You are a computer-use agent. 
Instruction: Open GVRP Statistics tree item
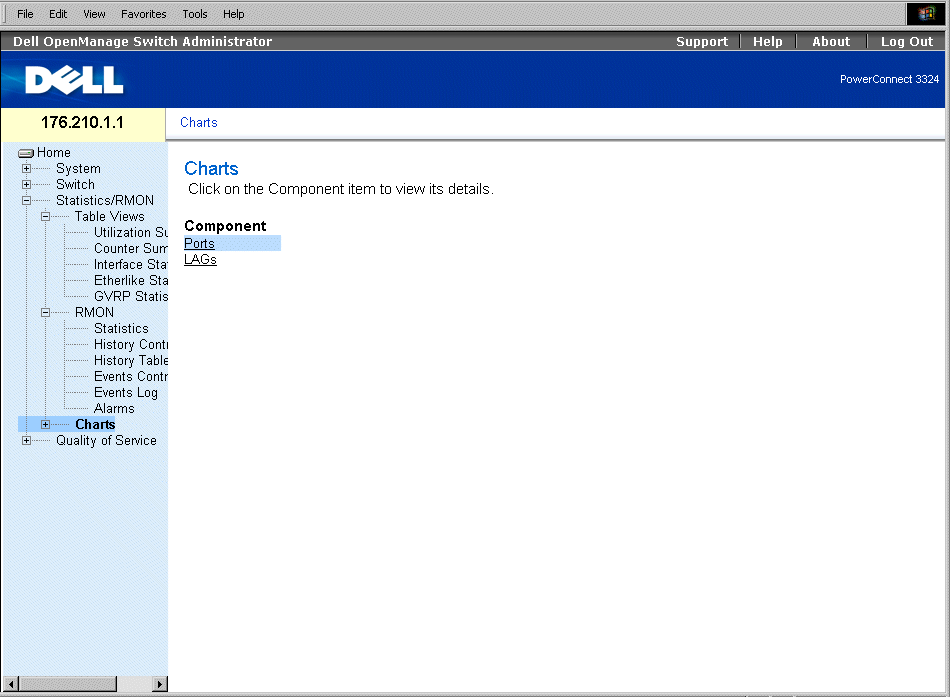click(x=130, y=296)
